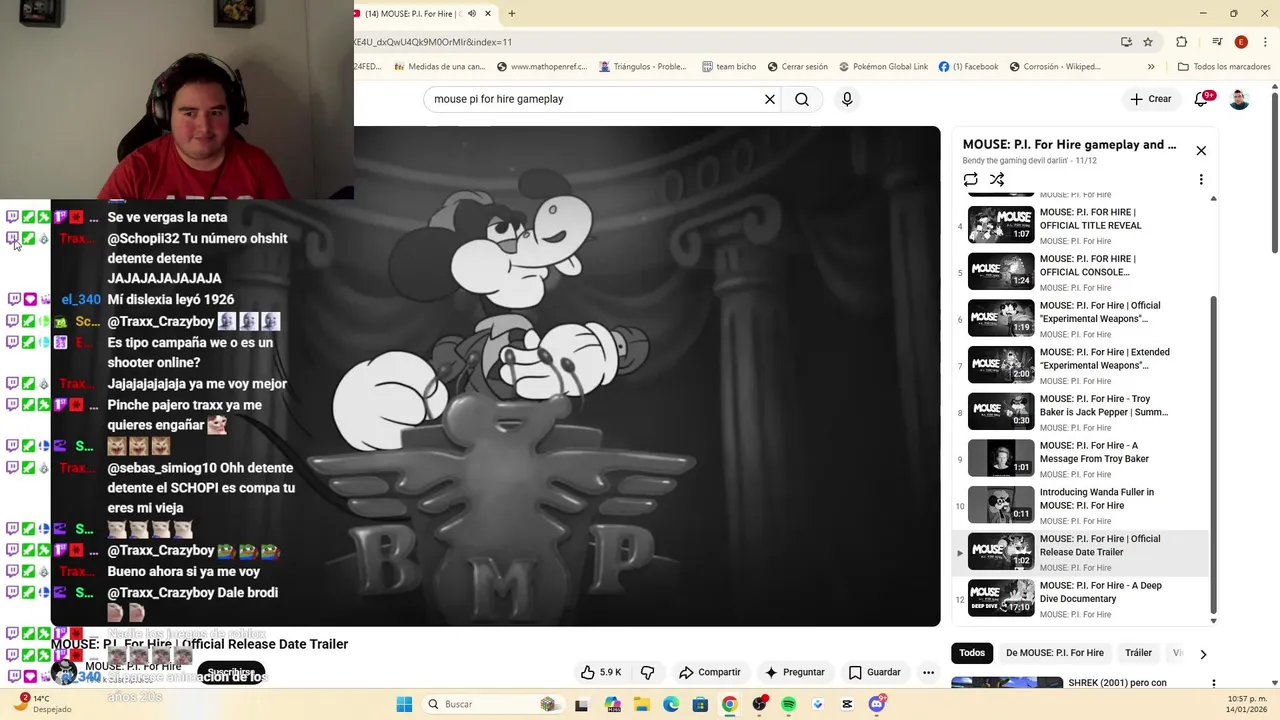Like the video (5.9 K thumbs up)
Image resolution: width=1280 pixels, height=720 pixels.
click(x=601, y=672)
